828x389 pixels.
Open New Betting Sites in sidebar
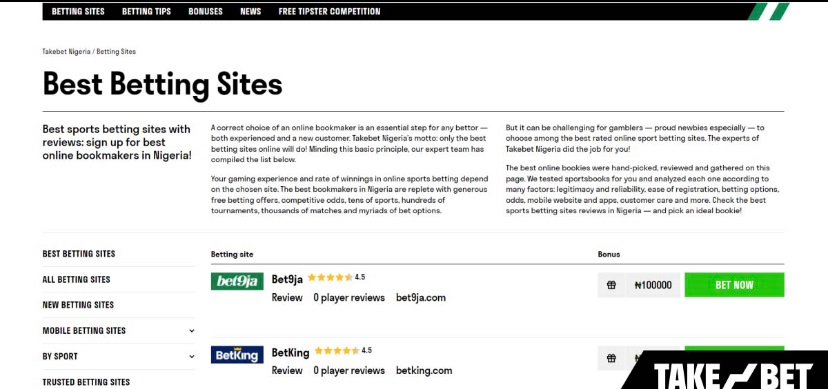pos(78,305)
